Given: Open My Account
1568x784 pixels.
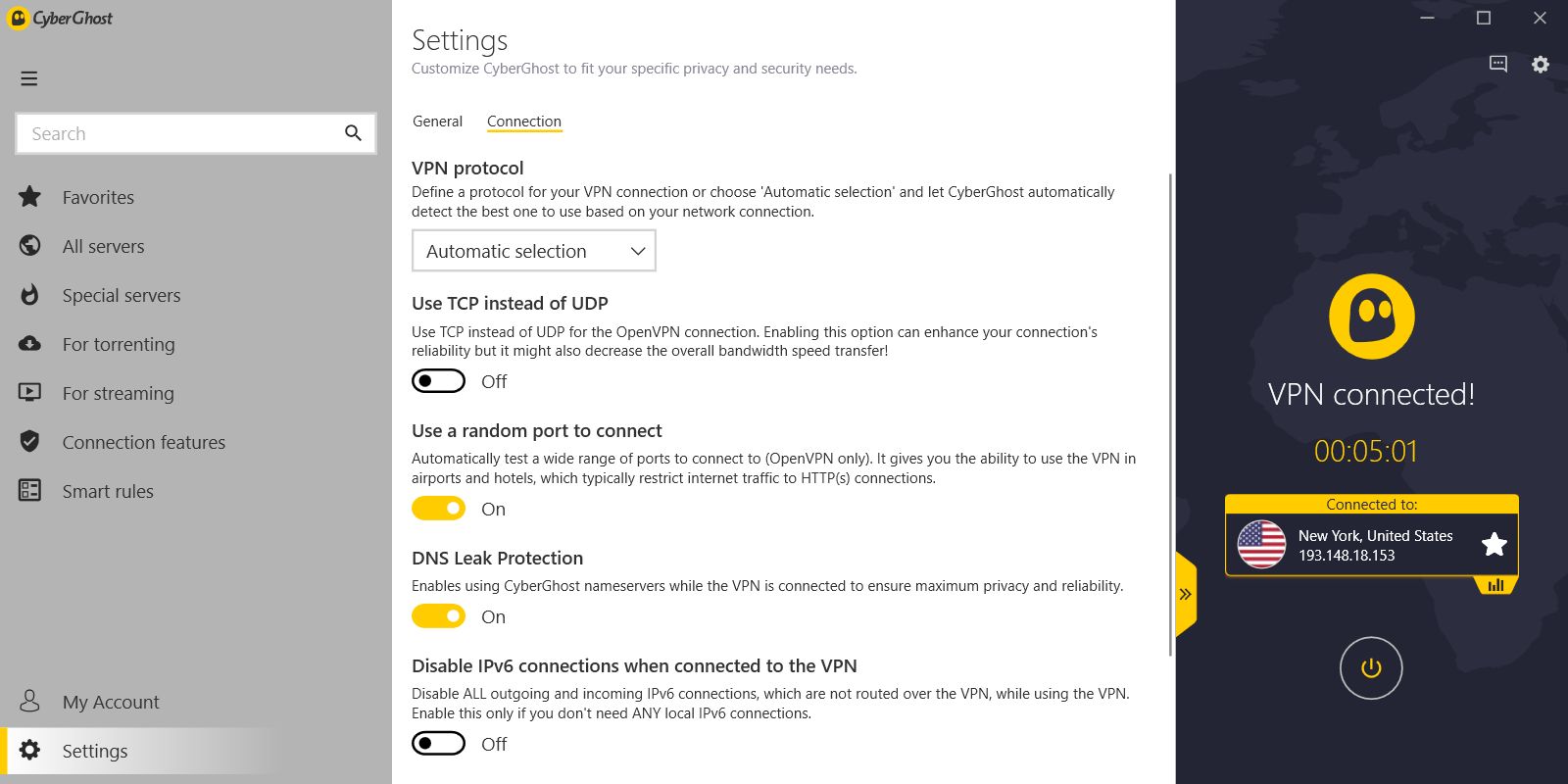Looking at the screenshot, I should [110, 702].
